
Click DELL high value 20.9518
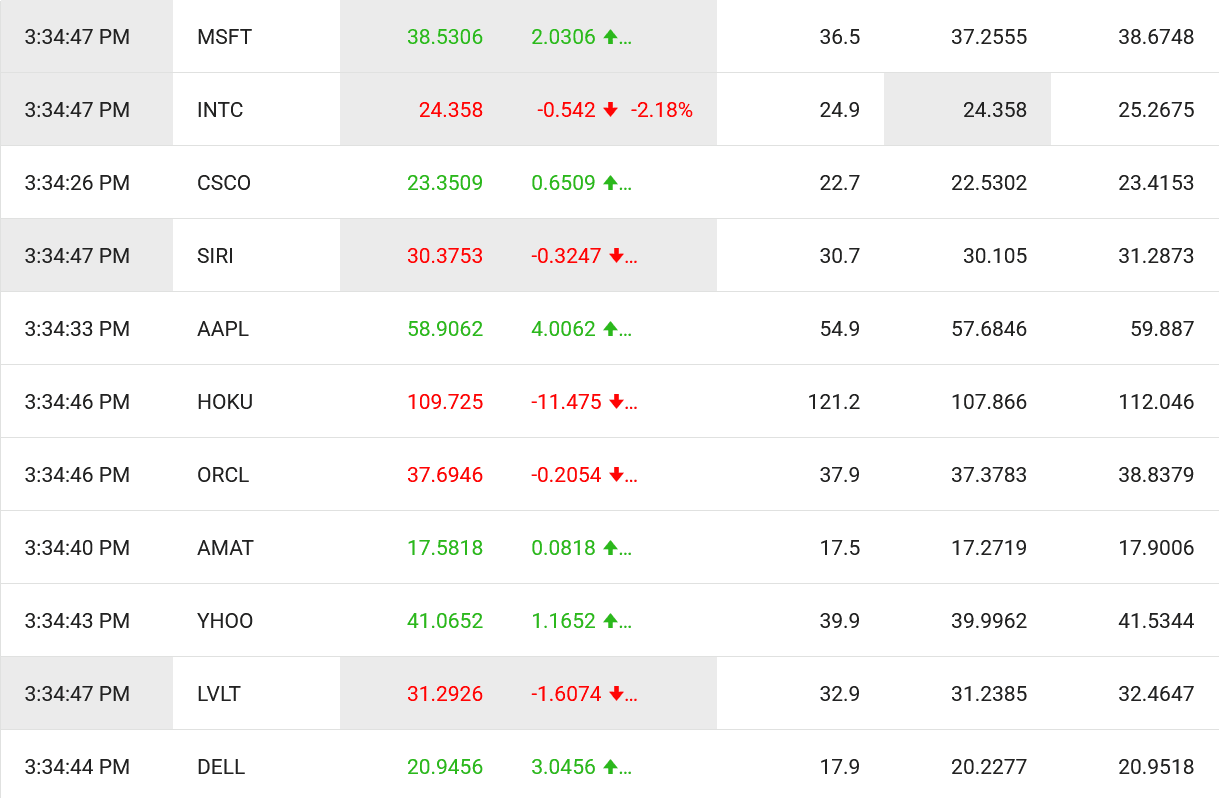(x=1156, y=767)
